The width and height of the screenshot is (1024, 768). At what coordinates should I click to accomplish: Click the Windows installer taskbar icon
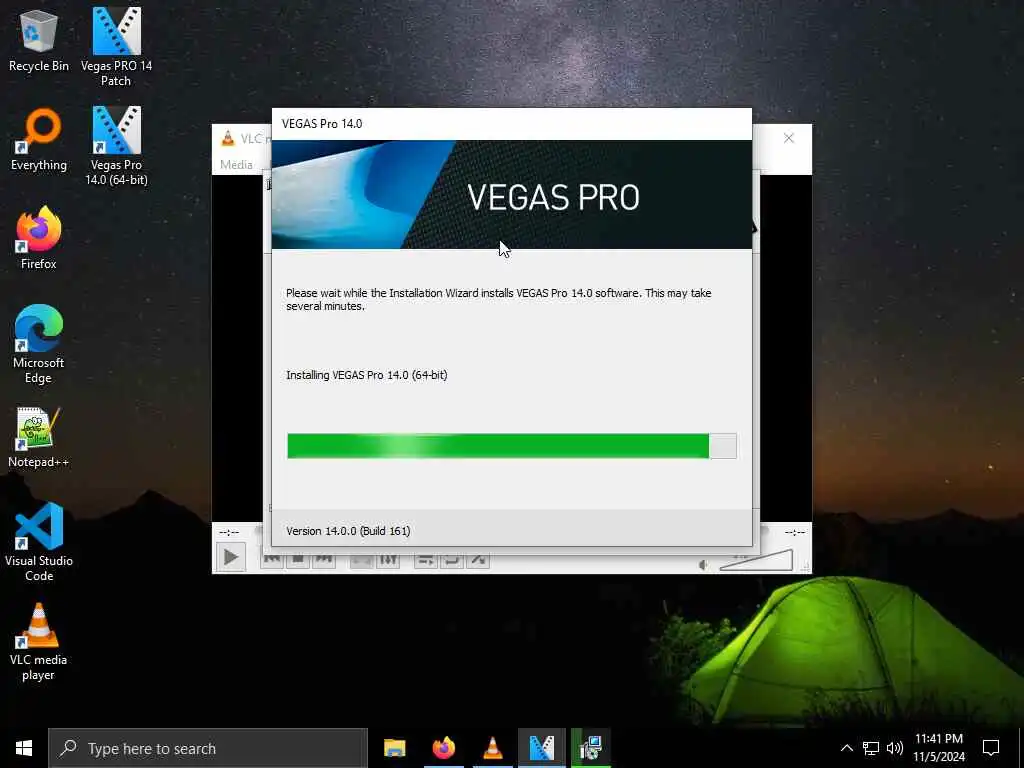pyautogui.click(x=590, y=748)
